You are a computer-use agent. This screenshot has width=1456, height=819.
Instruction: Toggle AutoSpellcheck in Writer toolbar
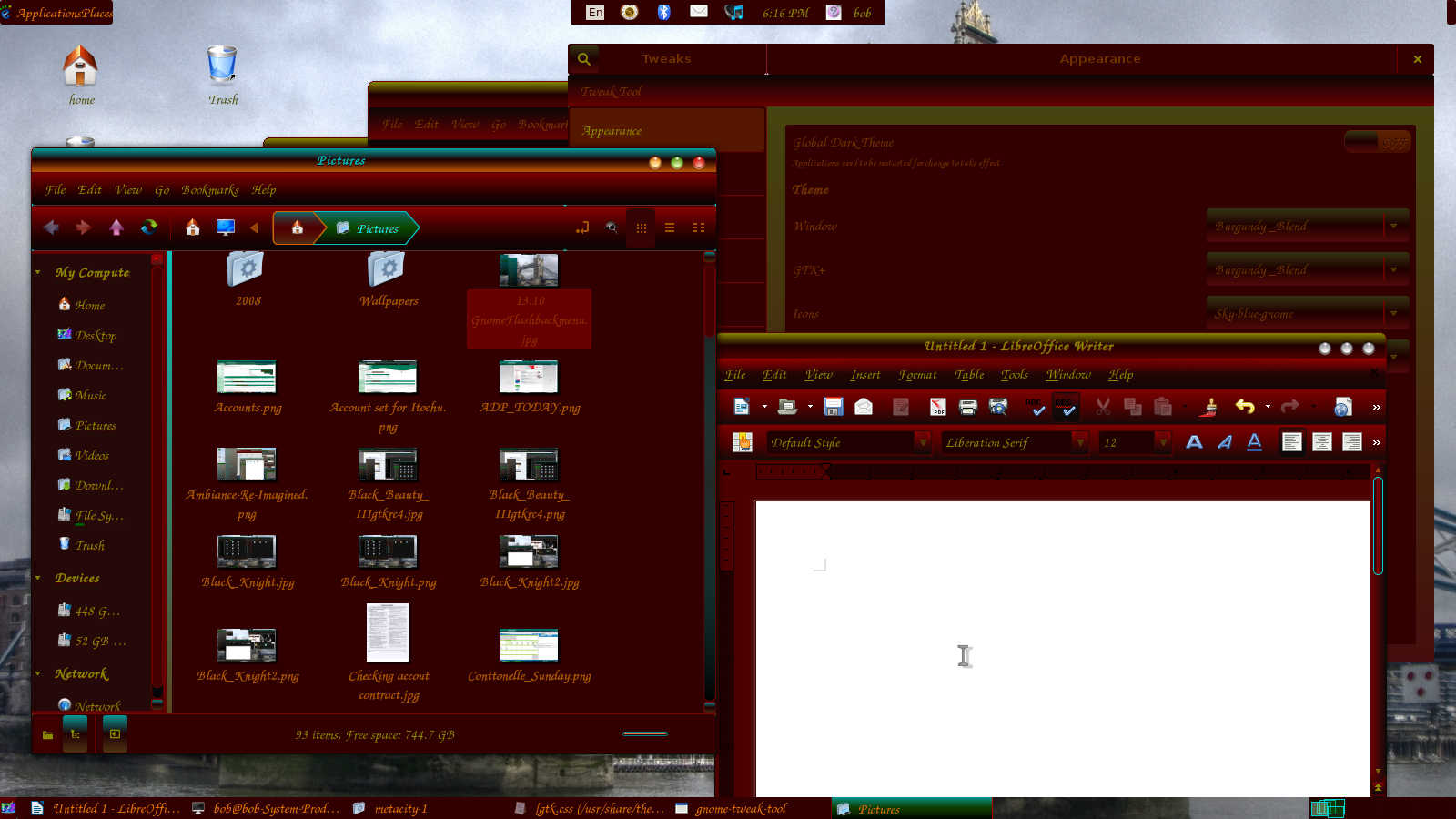pos(1066,407)
